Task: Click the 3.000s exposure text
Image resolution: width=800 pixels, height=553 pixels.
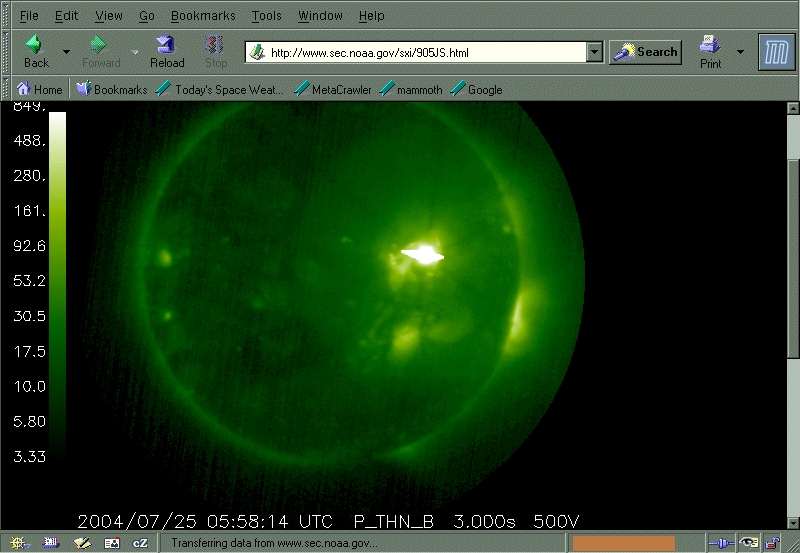Action: (x=484, y=521)
